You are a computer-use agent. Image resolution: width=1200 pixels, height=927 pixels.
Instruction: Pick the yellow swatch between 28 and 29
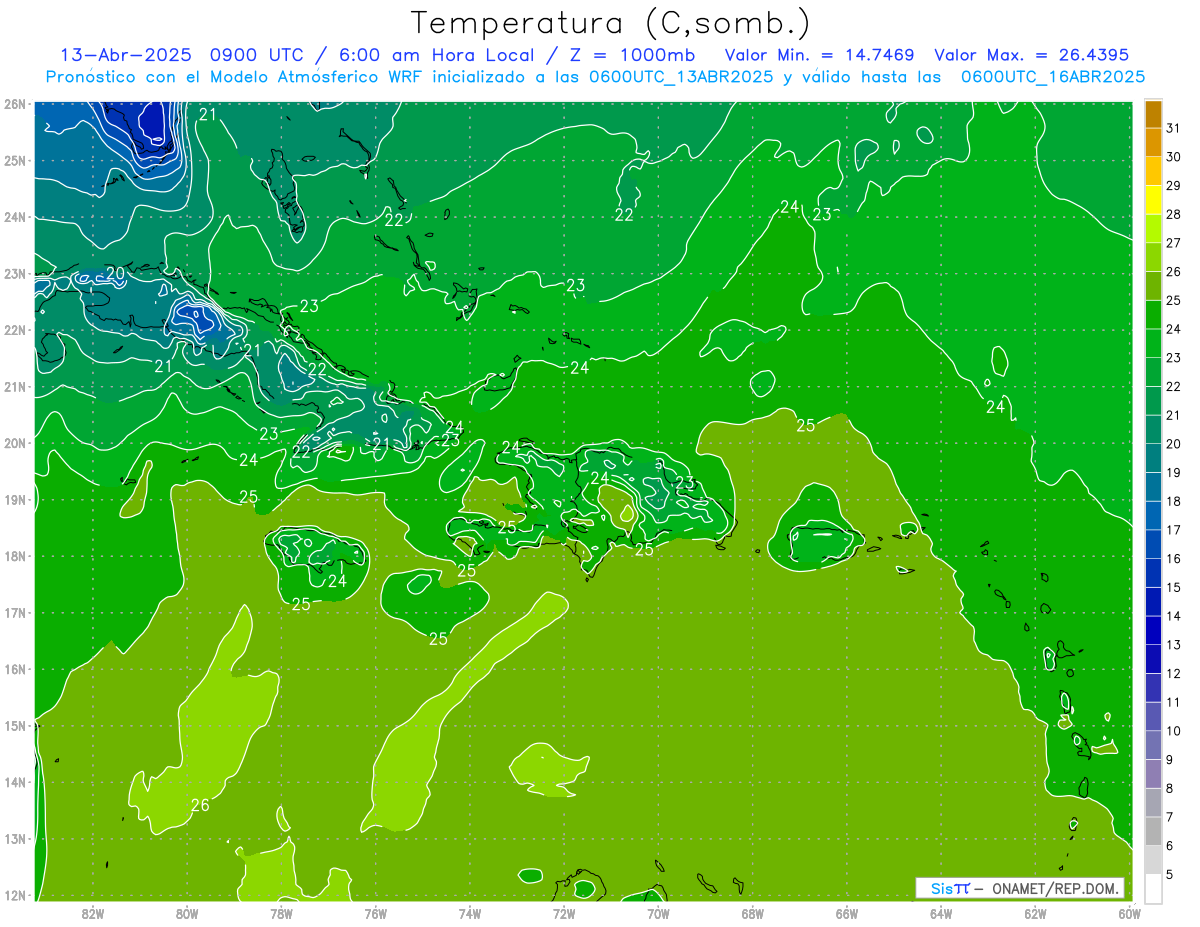(x=1153, y=200)
